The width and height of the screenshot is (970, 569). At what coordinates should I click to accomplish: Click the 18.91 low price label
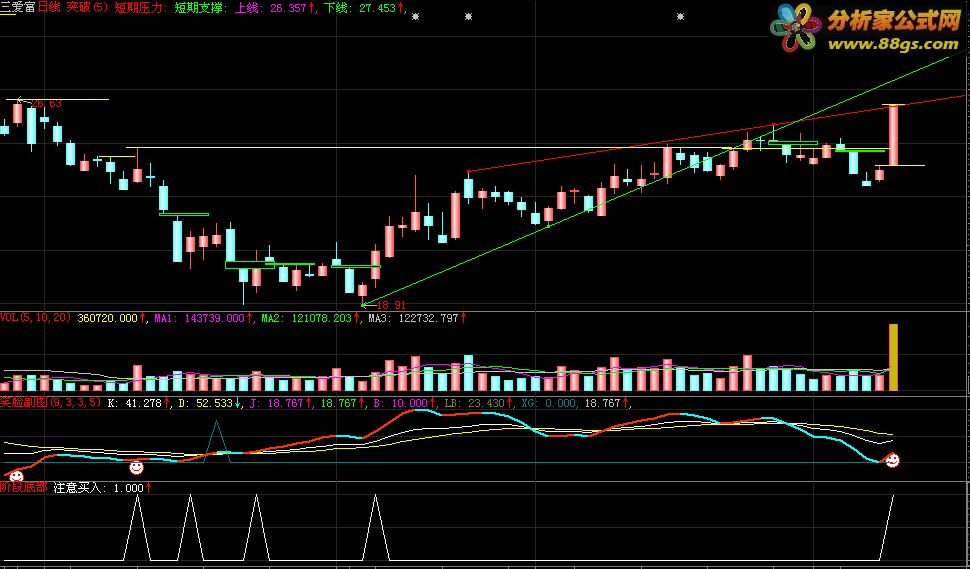[x=391, y=305]
